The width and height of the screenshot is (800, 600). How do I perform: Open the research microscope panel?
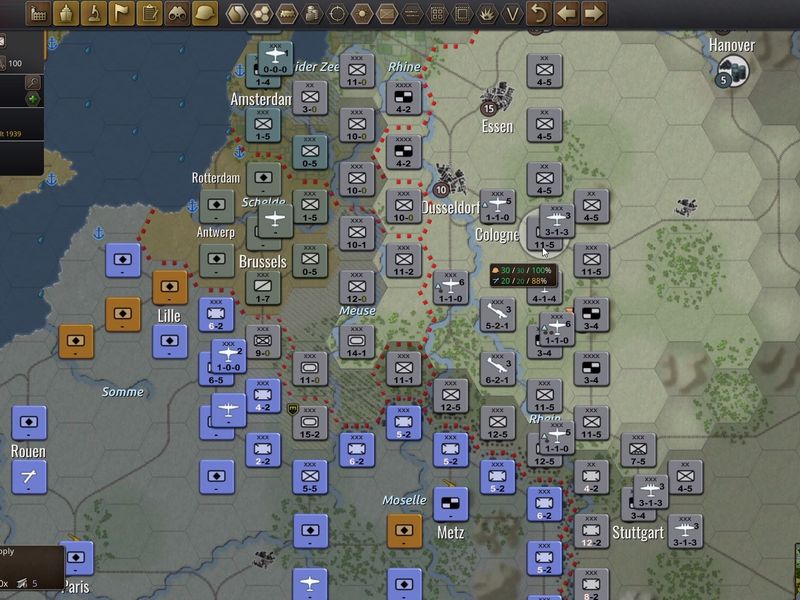[x=94, y=14]
